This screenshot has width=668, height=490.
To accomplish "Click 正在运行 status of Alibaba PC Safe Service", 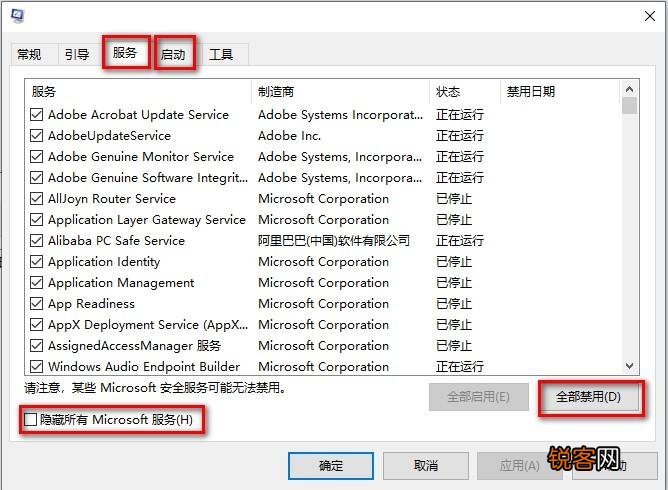I will [x=460, y=240].
